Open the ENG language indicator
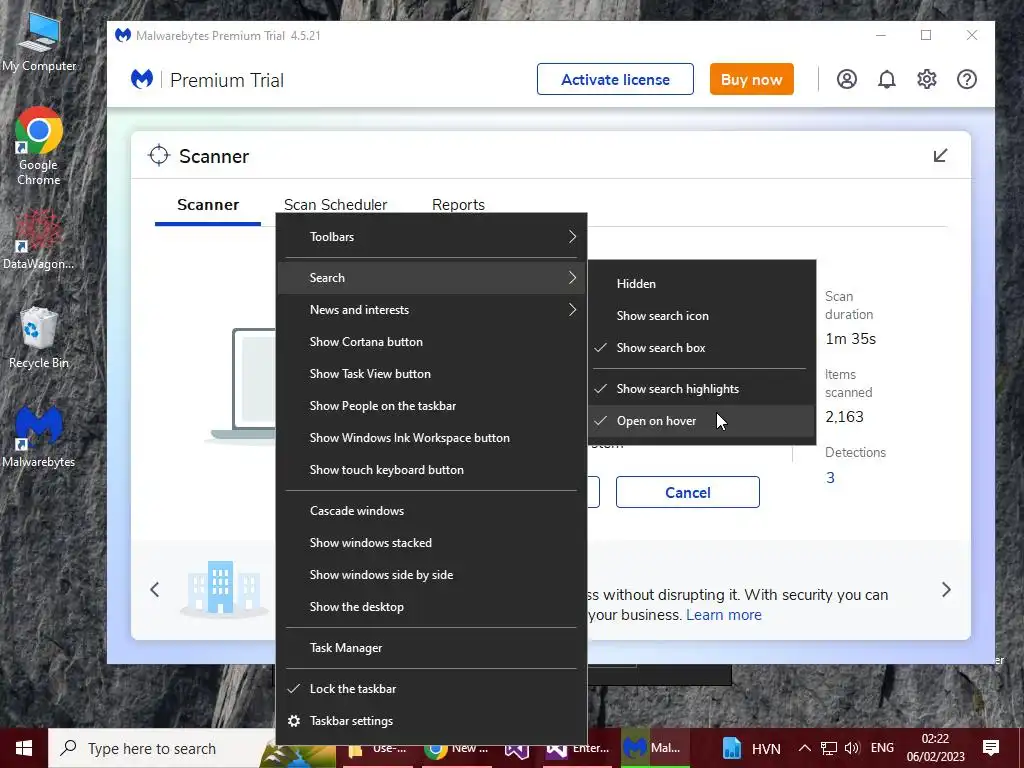Viewport: 1024px width, 768px height. click(x=882, y=748)
